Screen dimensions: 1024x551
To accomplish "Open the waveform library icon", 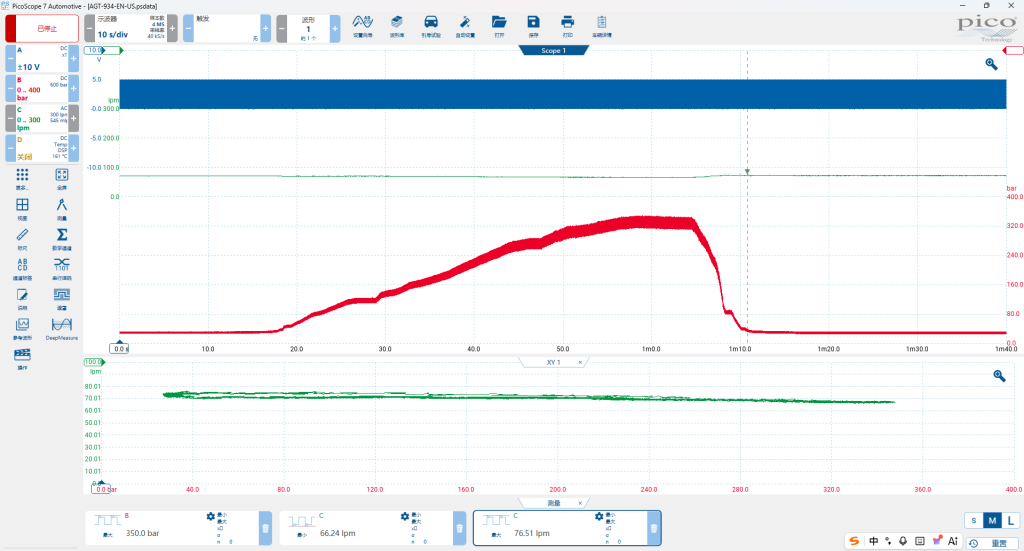I will tap(396, 26).
